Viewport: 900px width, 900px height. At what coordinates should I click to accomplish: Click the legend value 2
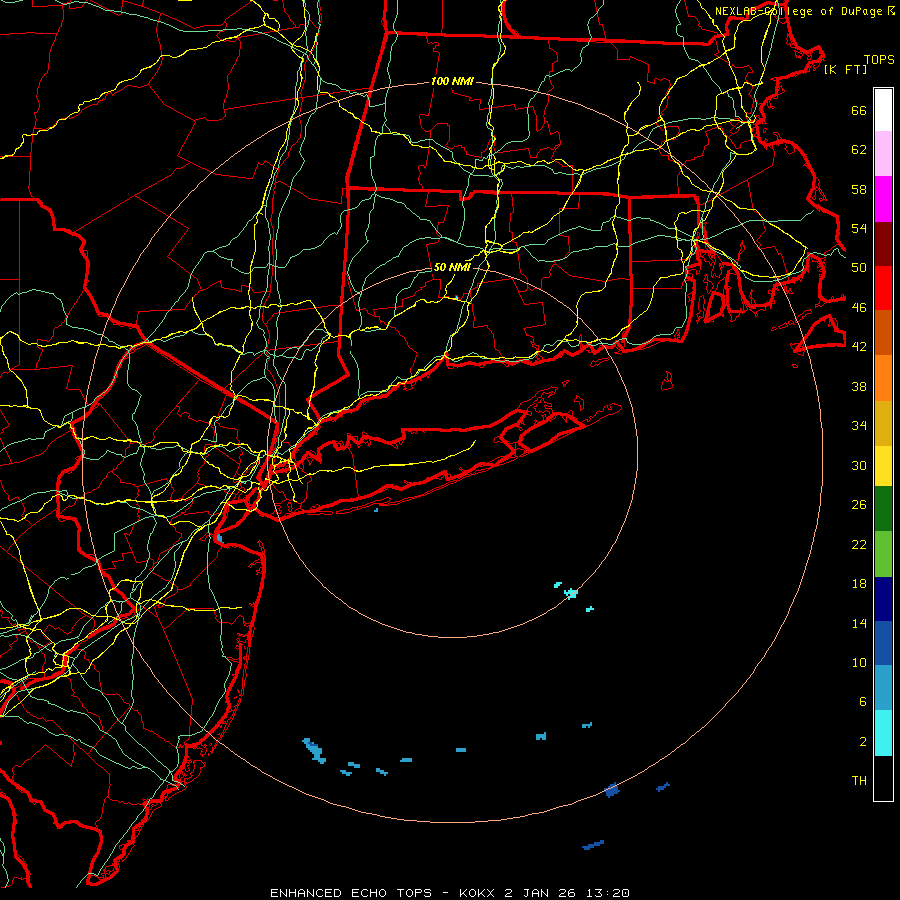(863, 742)
